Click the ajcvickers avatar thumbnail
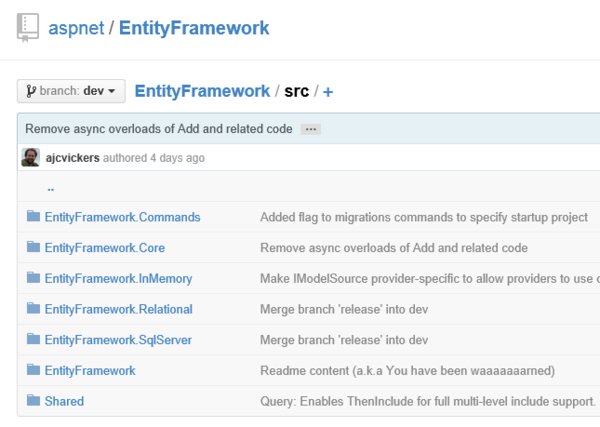 pyautogui.click(x=31, y=157)
